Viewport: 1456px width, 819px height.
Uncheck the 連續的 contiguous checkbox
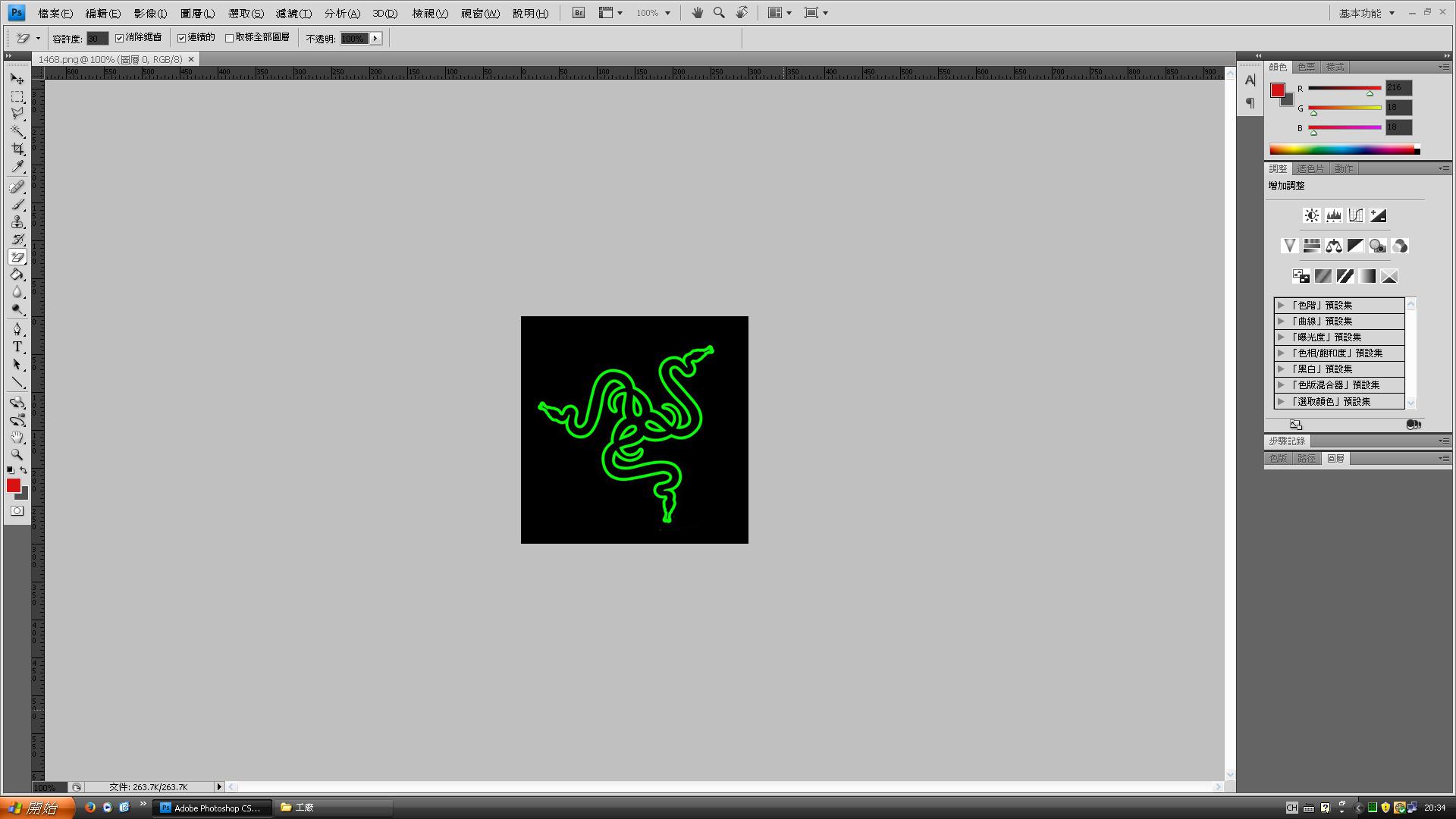(x=182, y=38)
